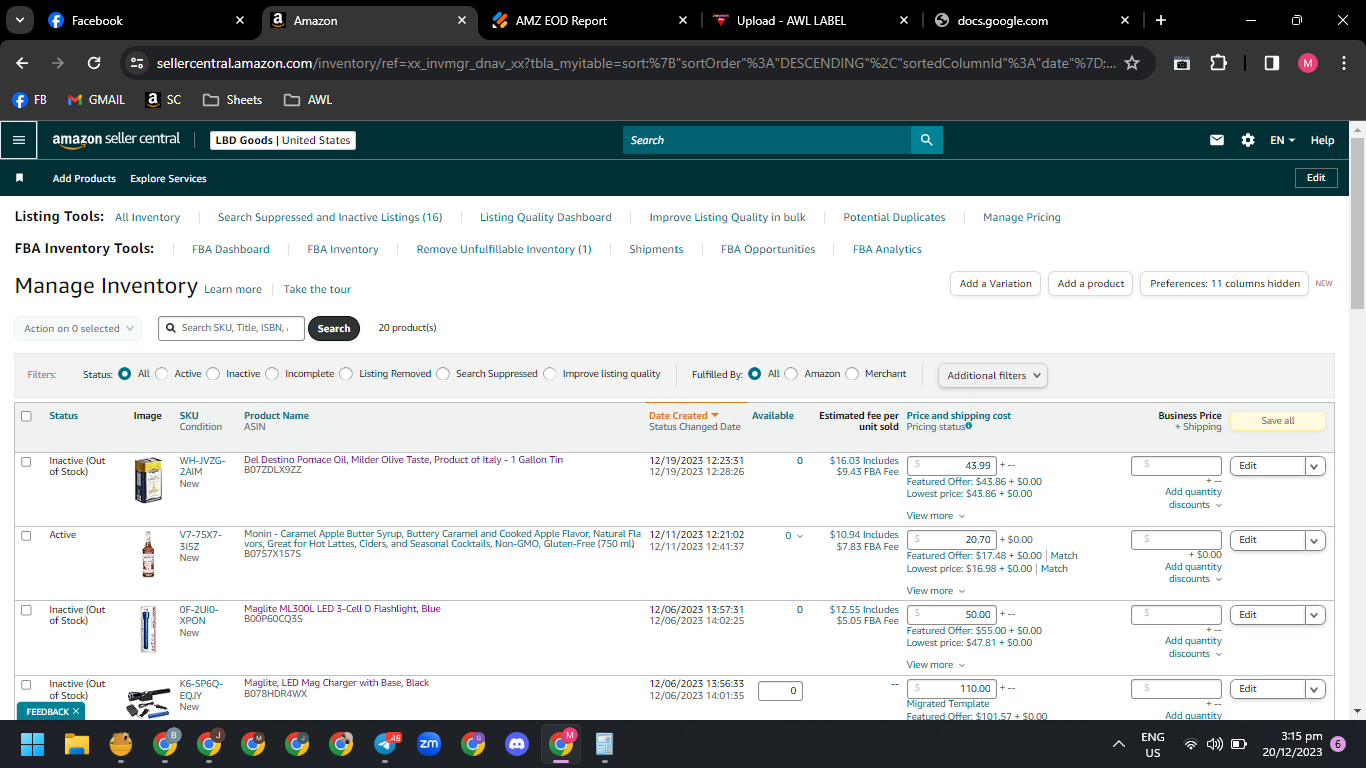Select the Incomplete status filter
The height and width of the screenshot is (768, 1366).
tap(272, 374)
